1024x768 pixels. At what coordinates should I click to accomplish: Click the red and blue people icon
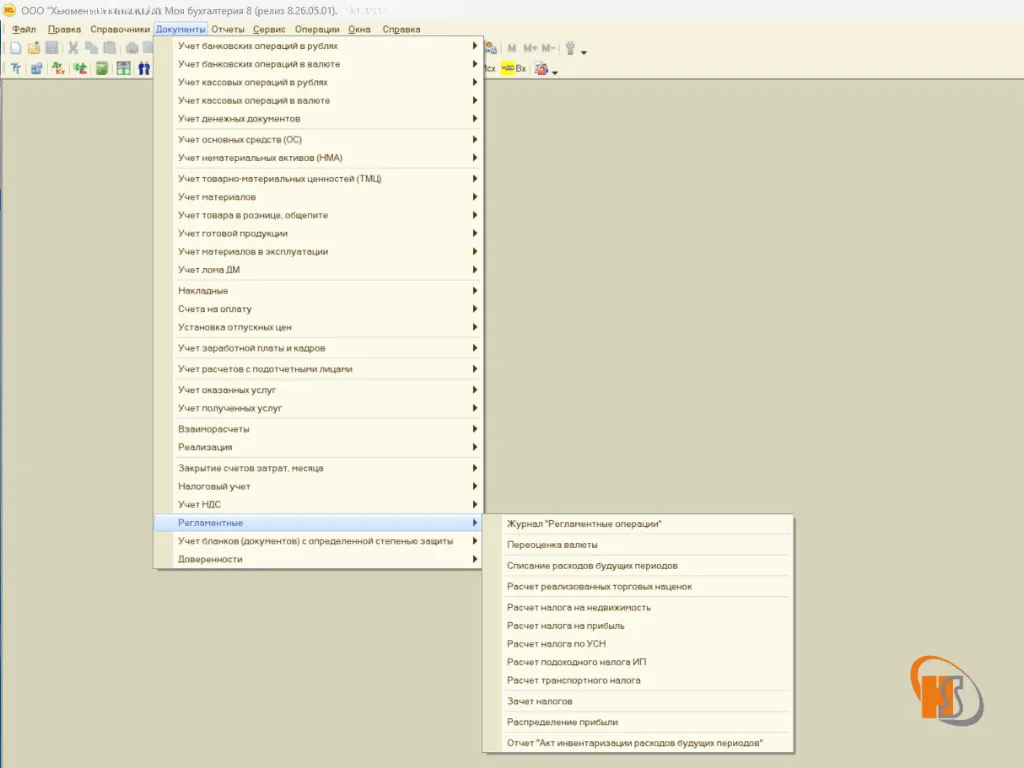[541, 69]
